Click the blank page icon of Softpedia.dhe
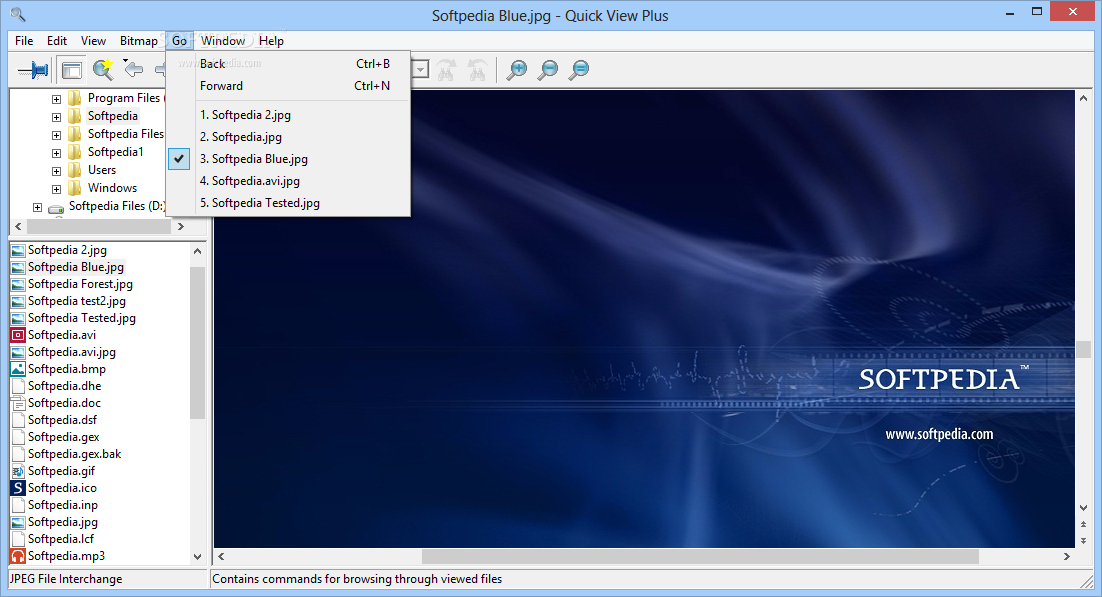 coord(18,386)
